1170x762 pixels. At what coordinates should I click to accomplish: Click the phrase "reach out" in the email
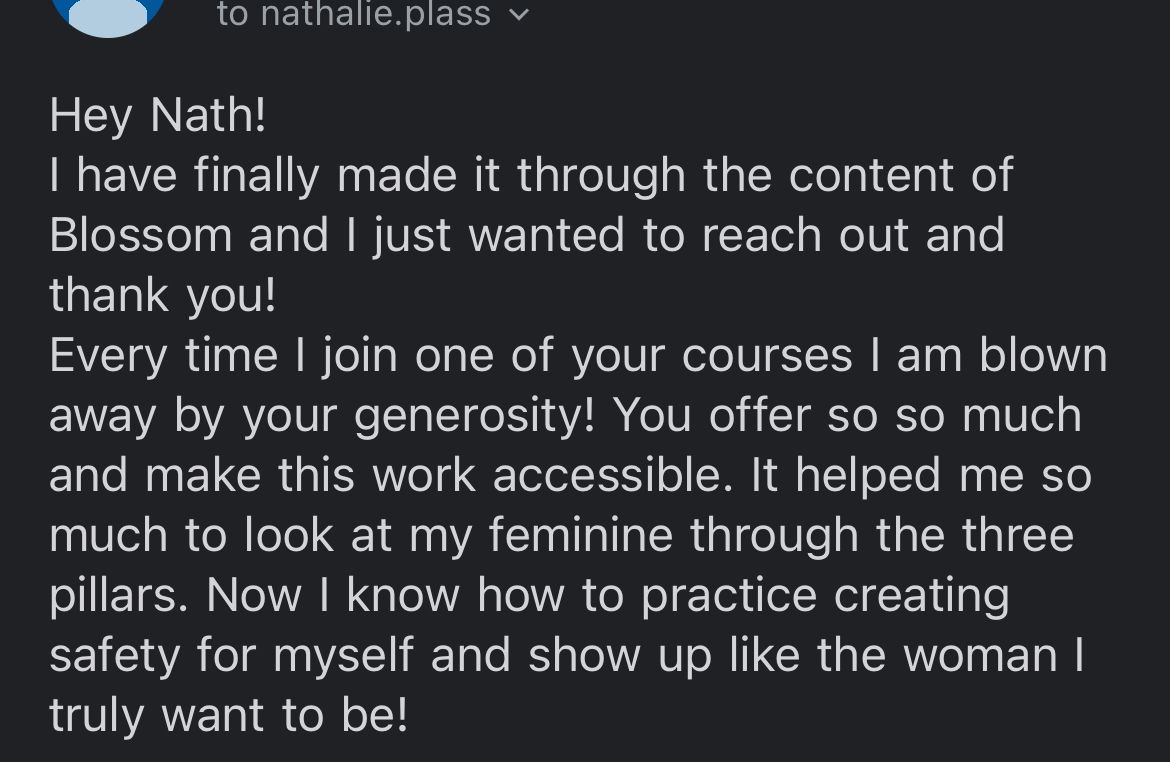pos(806,235)
